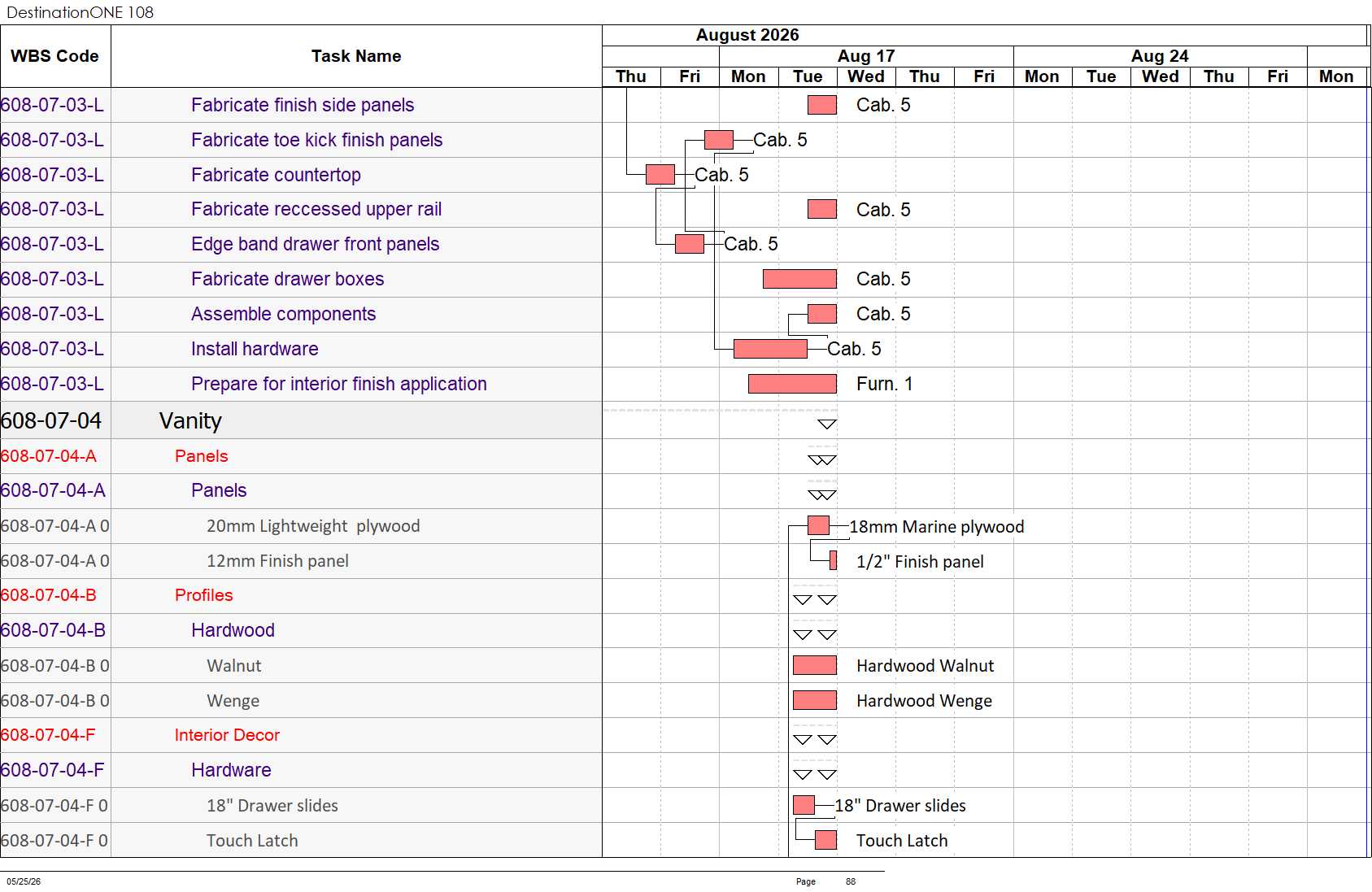Select the Wenge task name
Screen dimensions: 1372x892
pos(233,701)
